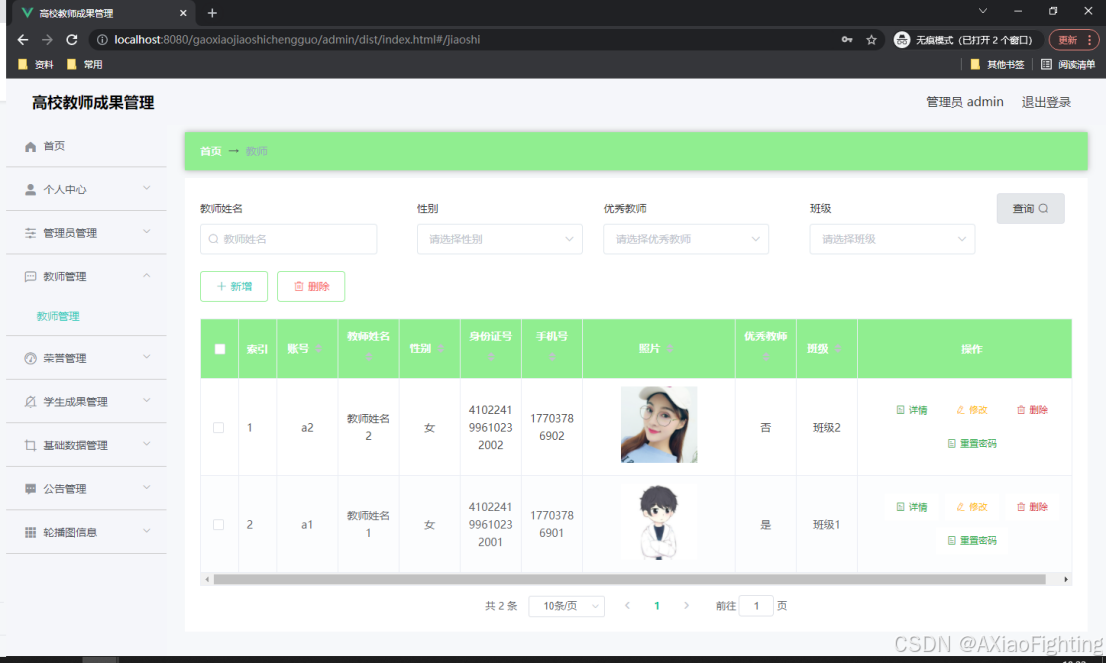Open the 10条/页 page size dropdown
1107x664 pixels.
pos(566,605)
